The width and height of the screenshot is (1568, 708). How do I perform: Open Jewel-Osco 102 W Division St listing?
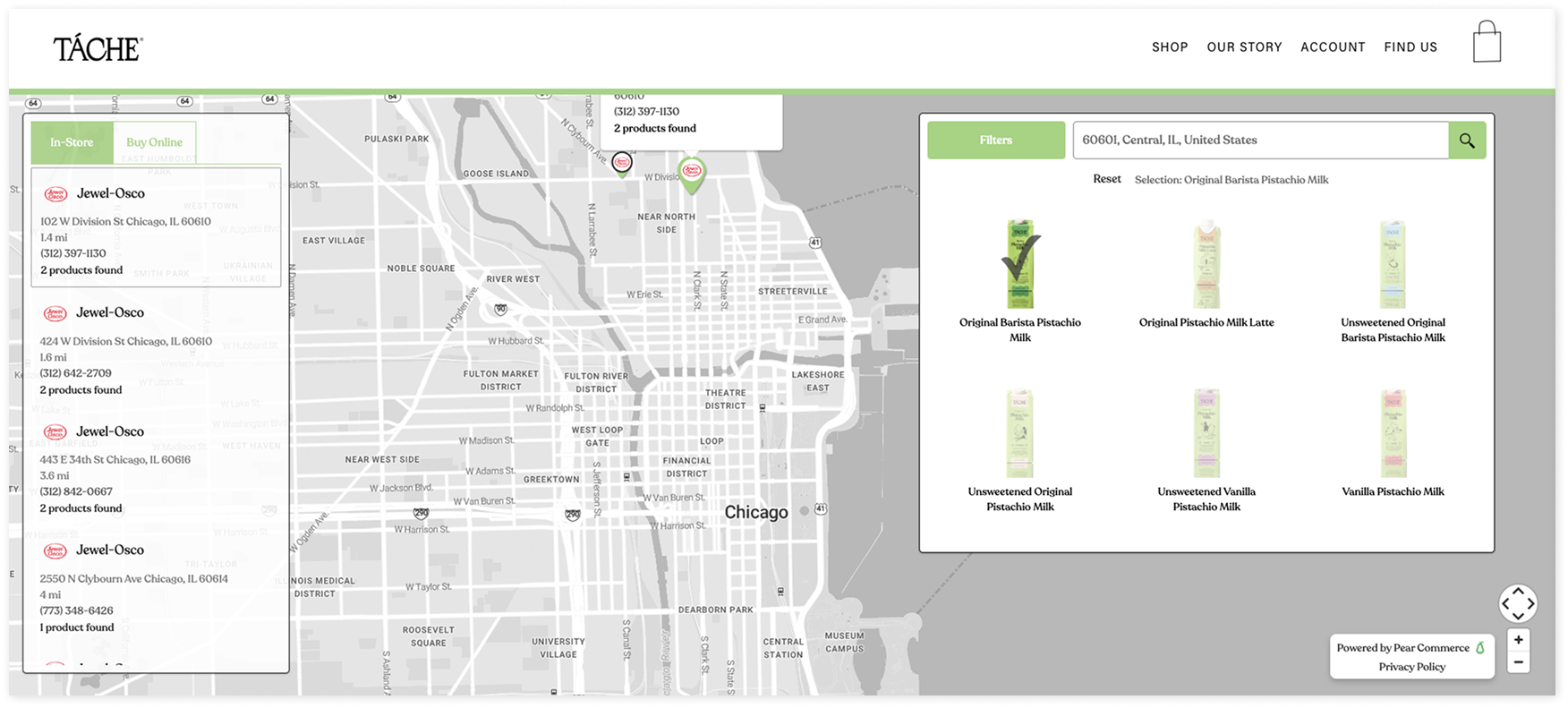(156, 227)
